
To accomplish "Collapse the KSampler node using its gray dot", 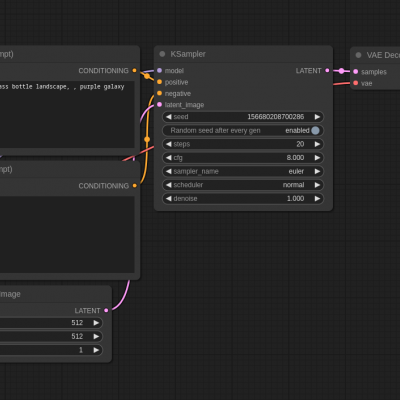I will point(162,54).
